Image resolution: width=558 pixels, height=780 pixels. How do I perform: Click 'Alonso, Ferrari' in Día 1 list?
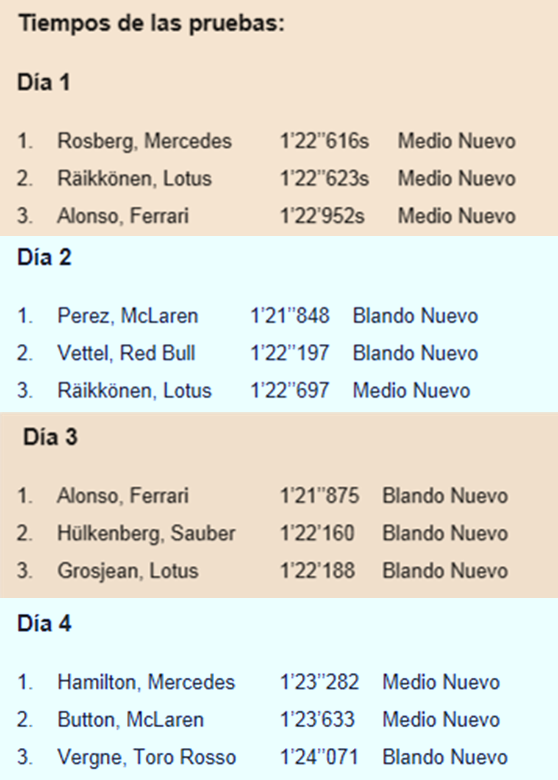(123, 216)
